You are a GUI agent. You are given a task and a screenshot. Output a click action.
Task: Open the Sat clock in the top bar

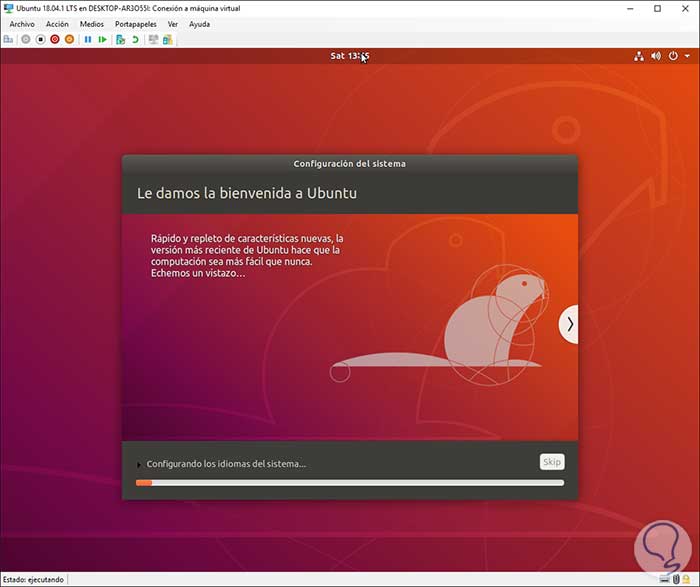pos(350,56)
